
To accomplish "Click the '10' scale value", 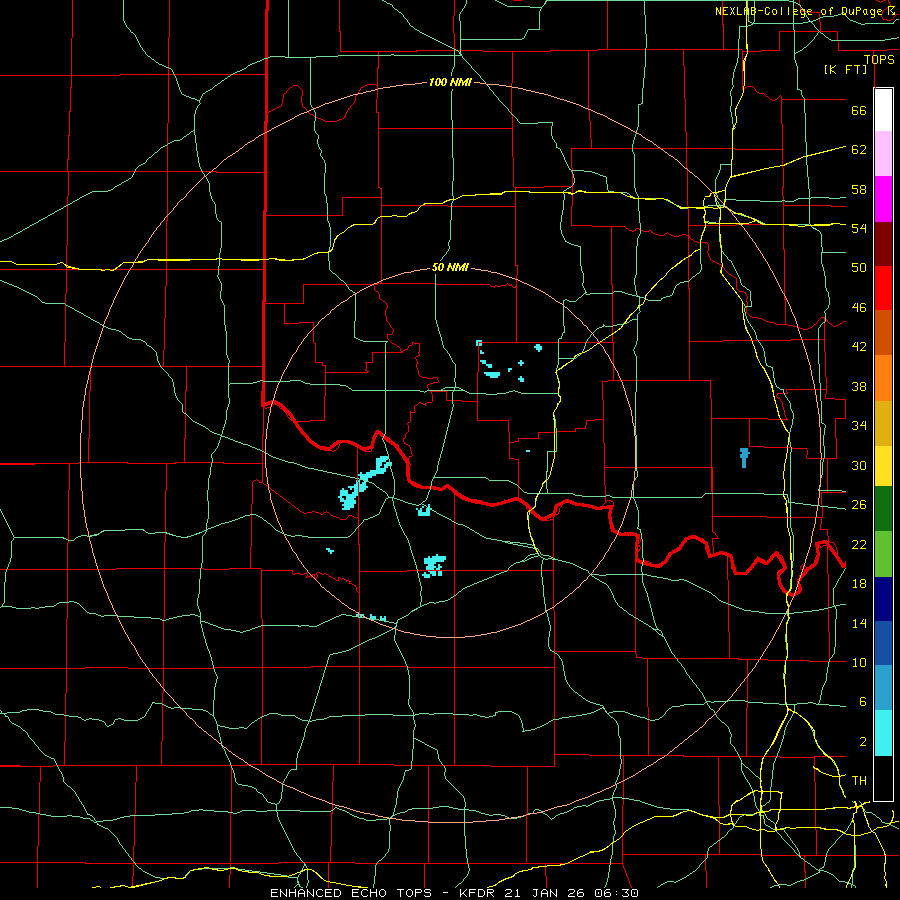I will (x=859, y=663).
